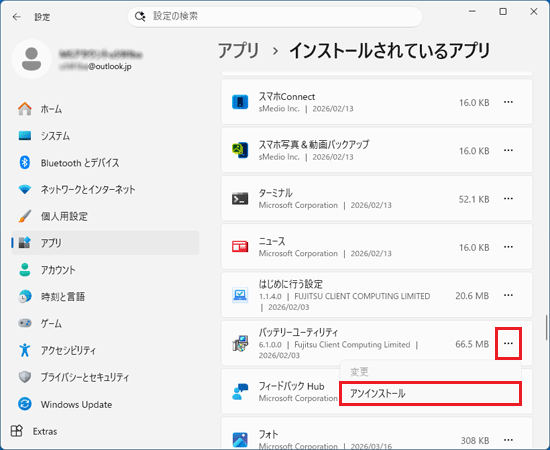The image size is (550, 450).
Task: Click the ゲーム controller icon
Action: tap(25, 323)
